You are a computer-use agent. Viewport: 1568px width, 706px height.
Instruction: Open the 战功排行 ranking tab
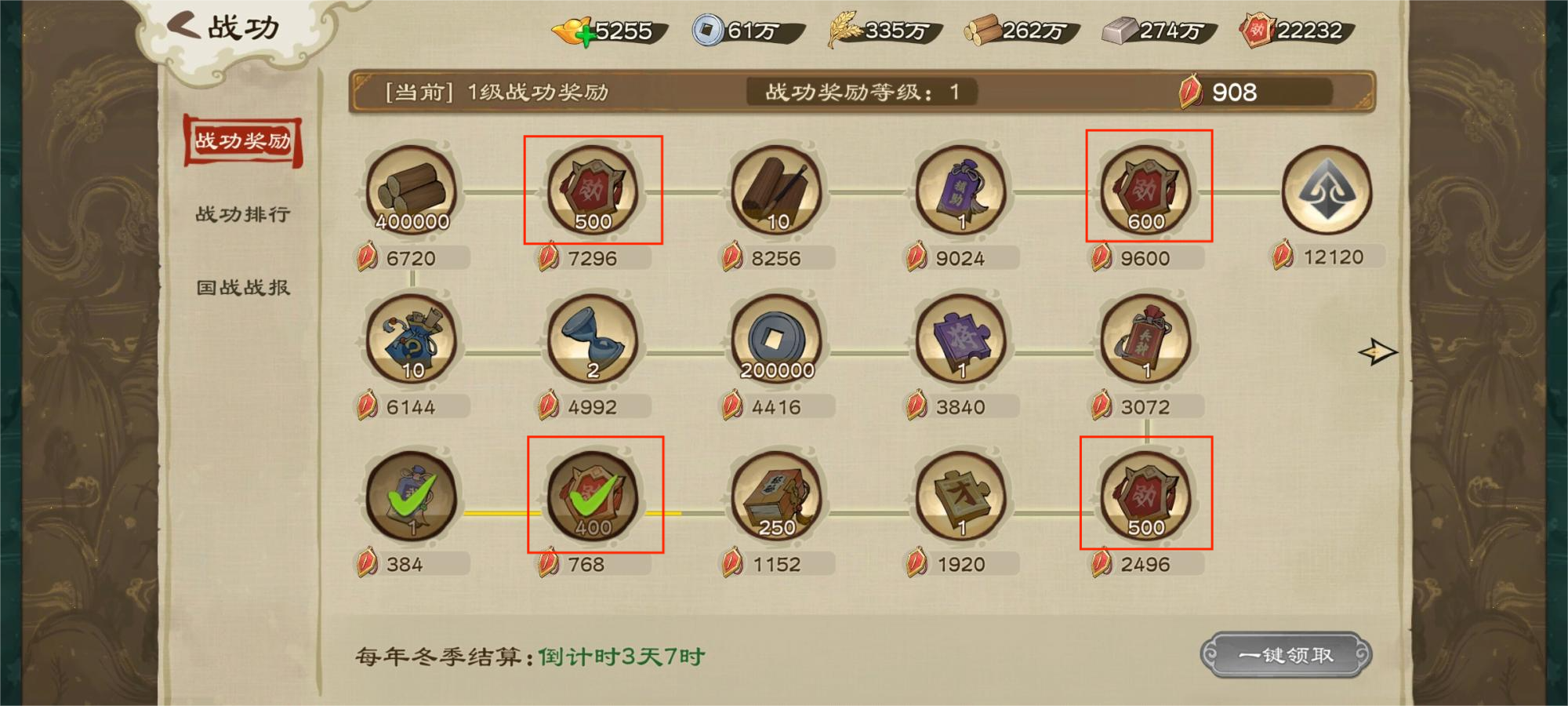coord(243,214)
